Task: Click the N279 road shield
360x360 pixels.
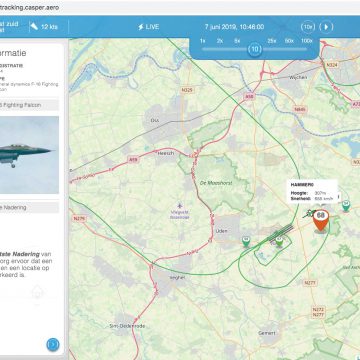Action: click(79, 218)
